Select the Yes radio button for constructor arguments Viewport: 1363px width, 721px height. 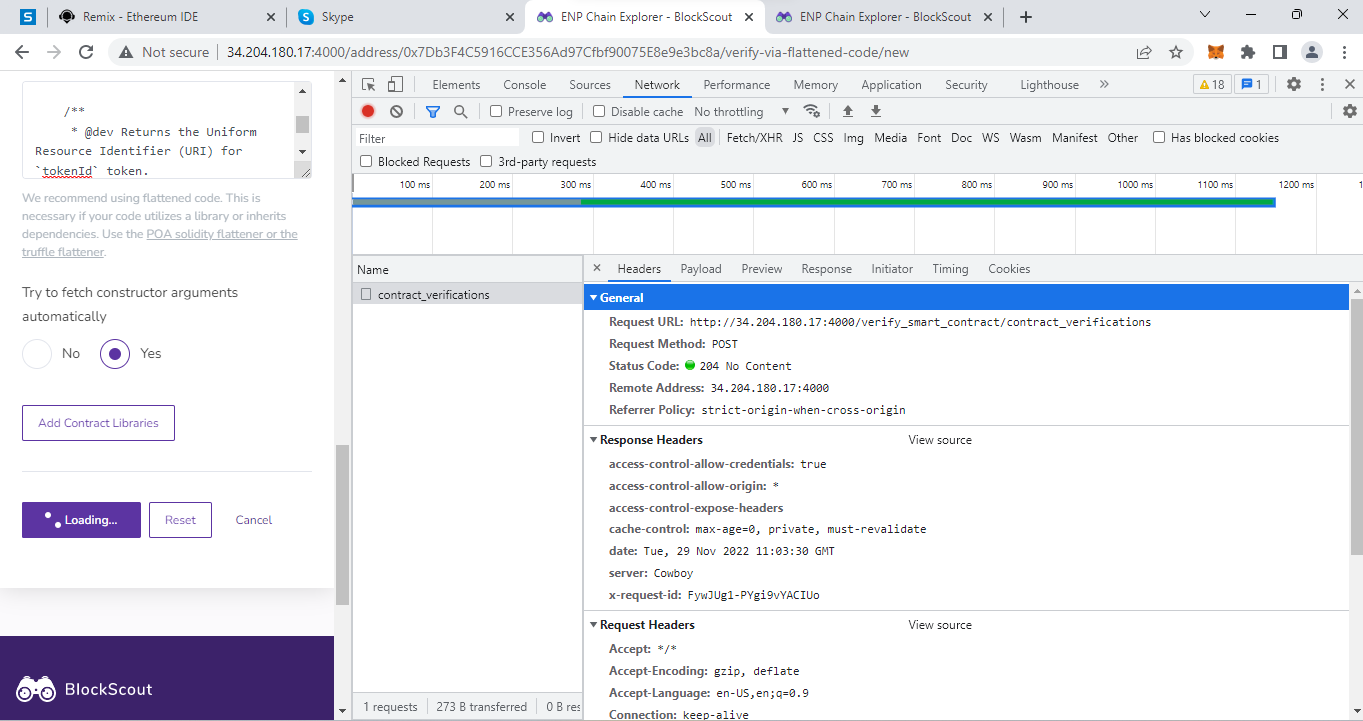113,353
